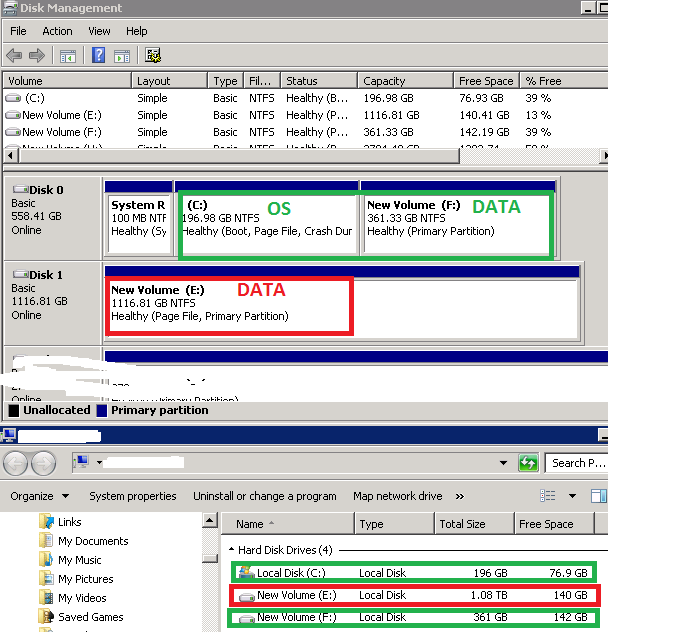Click the Links folder icon
The width and height of the screenshot is (691, 632).
tap(46, 521)
